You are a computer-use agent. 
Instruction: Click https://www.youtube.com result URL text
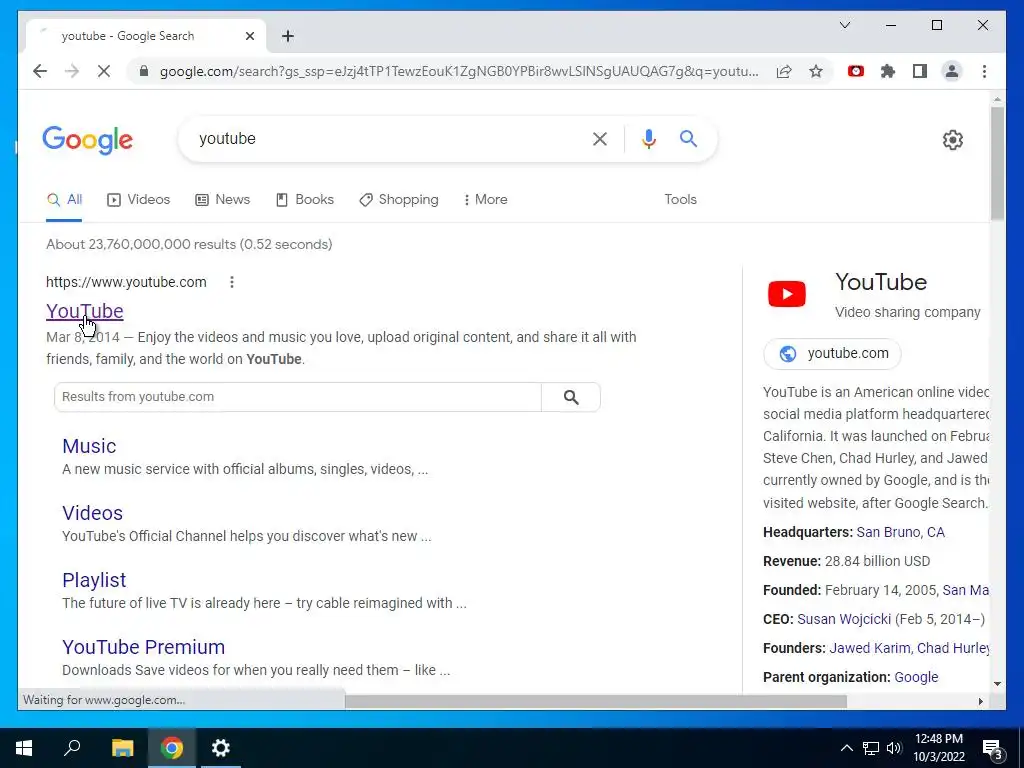(126, 282)
